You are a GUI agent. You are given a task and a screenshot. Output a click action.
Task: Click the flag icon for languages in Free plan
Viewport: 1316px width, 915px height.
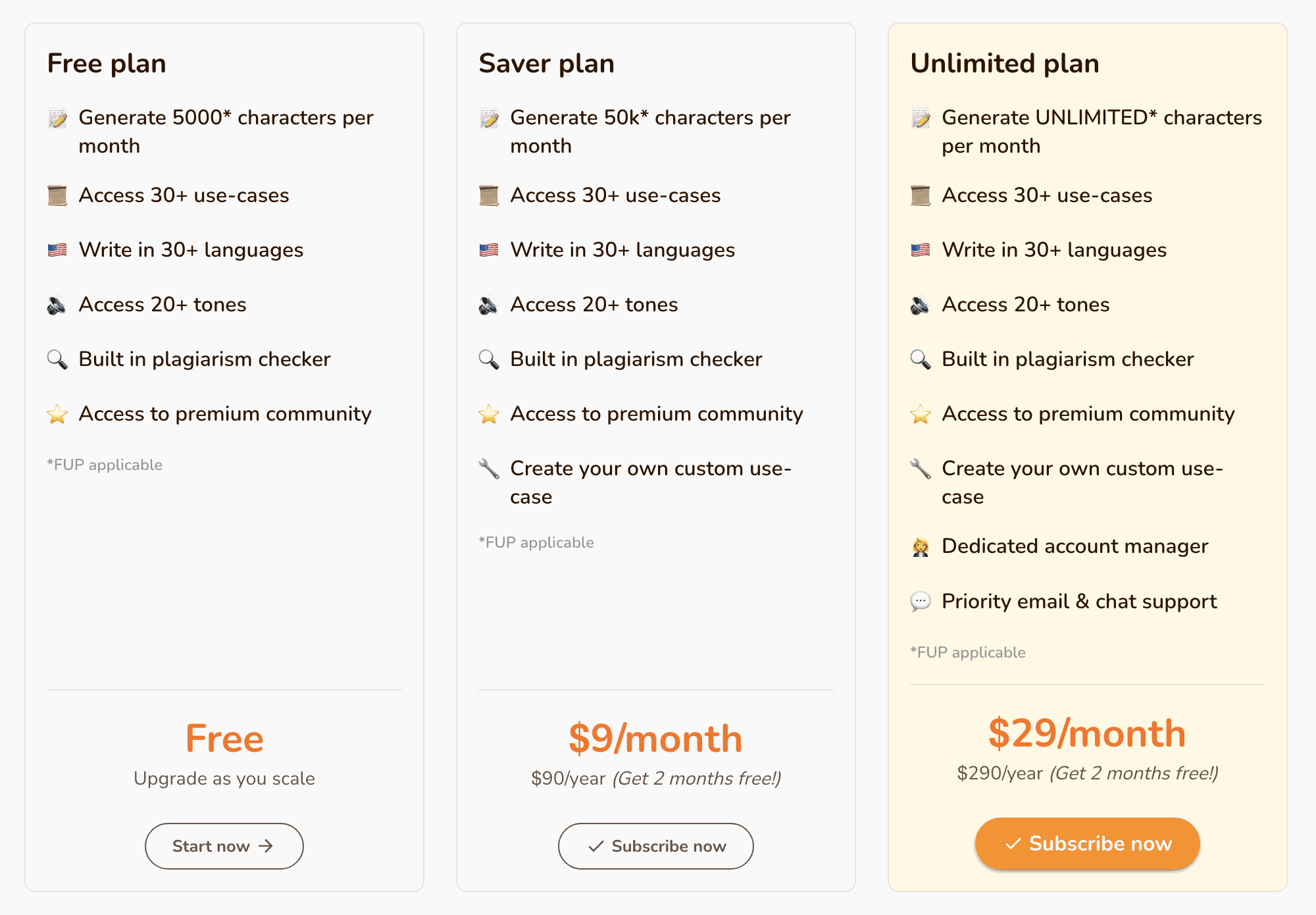(57, 249)
